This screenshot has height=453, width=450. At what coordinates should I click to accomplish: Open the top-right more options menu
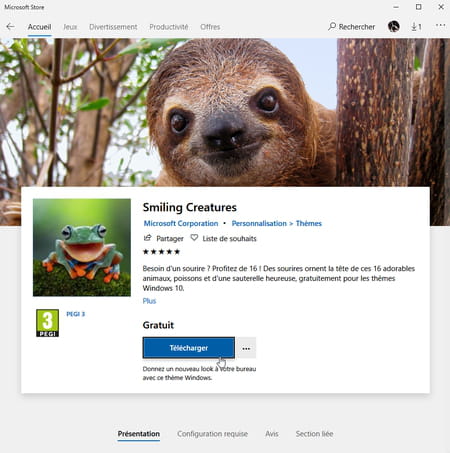click(x=440, y=25)
